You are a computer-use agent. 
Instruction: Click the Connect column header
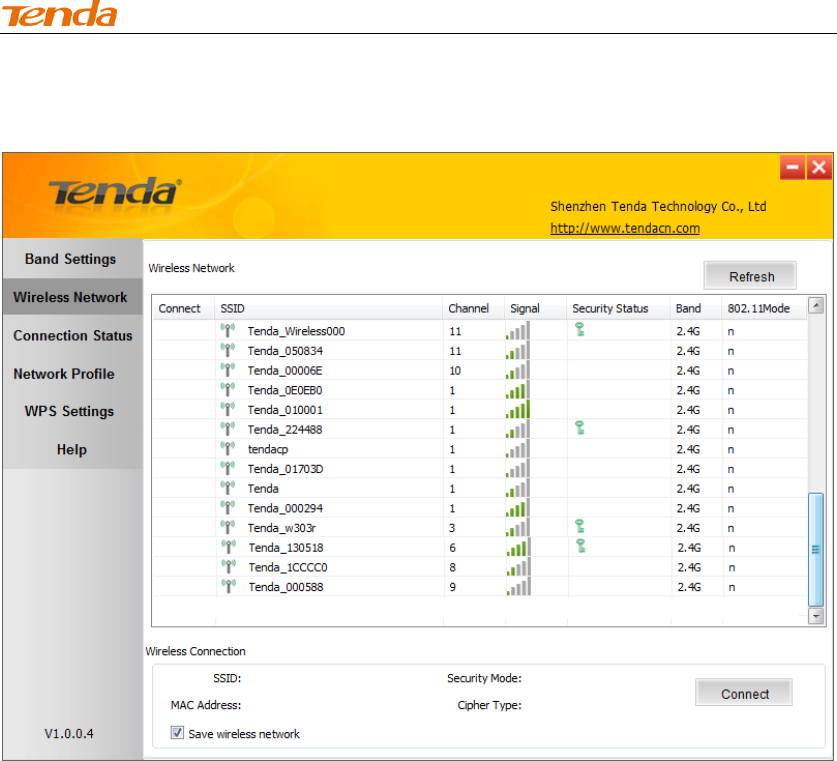point(184,308)
